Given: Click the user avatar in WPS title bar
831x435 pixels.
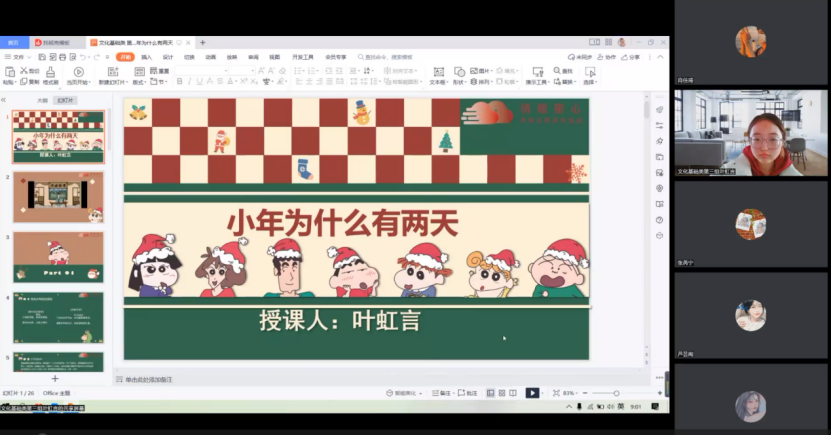Looking at the screenshot, I should coord(622,42).
